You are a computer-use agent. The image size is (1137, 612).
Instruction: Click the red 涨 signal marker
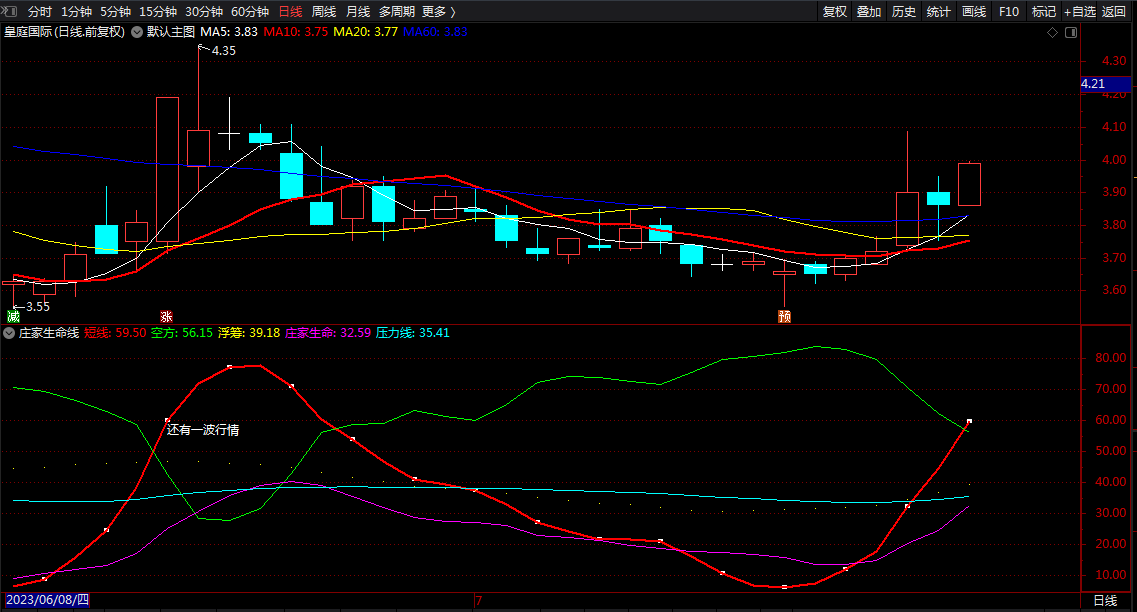[166, 316]
